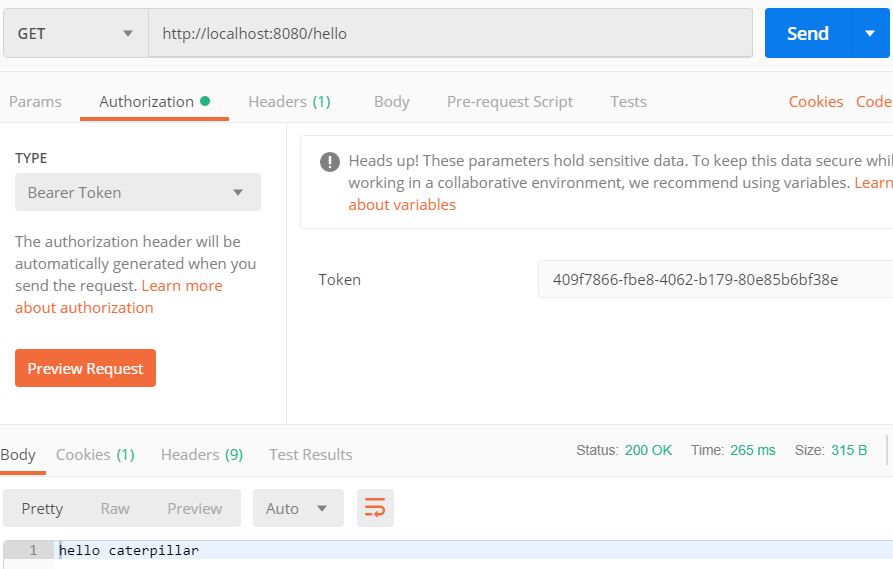The height and width of the screenshot is (569, 893).
Task: Open the Tests tab
Action: pos(628,101)
